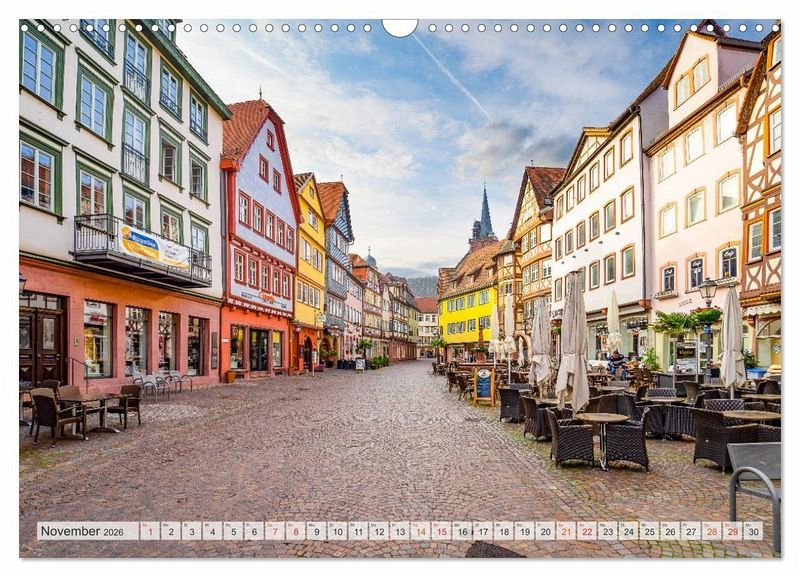Pick the red Sunday date 8

[296, 531]
